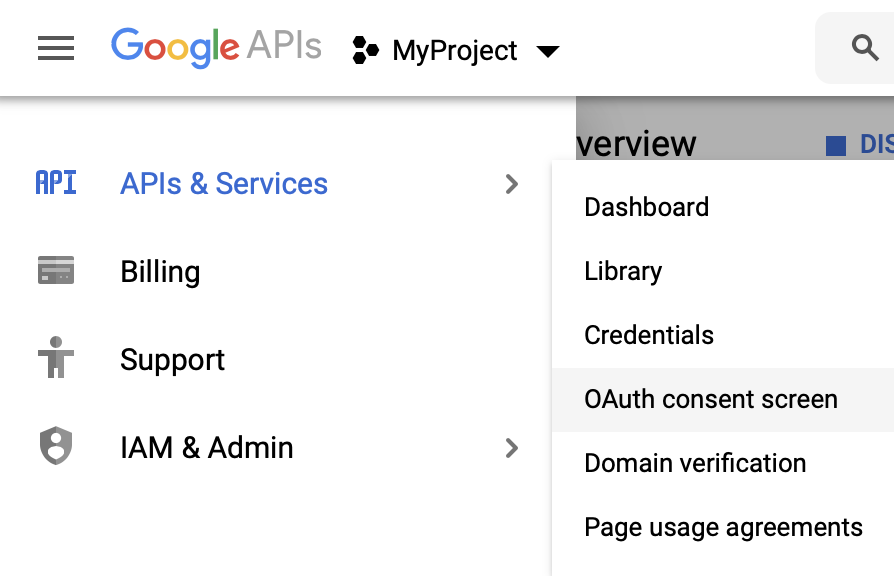
Task: Open the hamburger navigation menu
Action: pos(56,48)
